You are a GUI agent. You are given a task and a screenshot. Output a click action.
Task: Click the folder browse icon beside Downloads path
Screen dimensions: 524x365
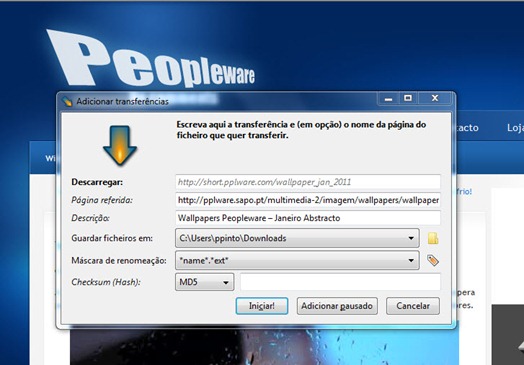(433, 238)
